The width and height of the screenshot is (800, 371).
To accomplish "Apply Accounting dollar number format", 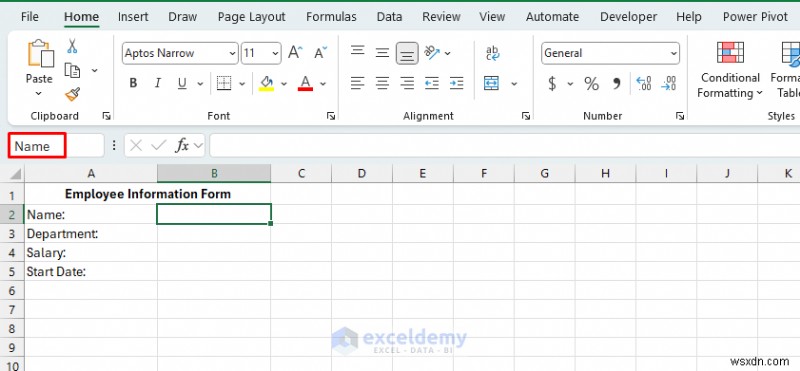I will point(552,83).
